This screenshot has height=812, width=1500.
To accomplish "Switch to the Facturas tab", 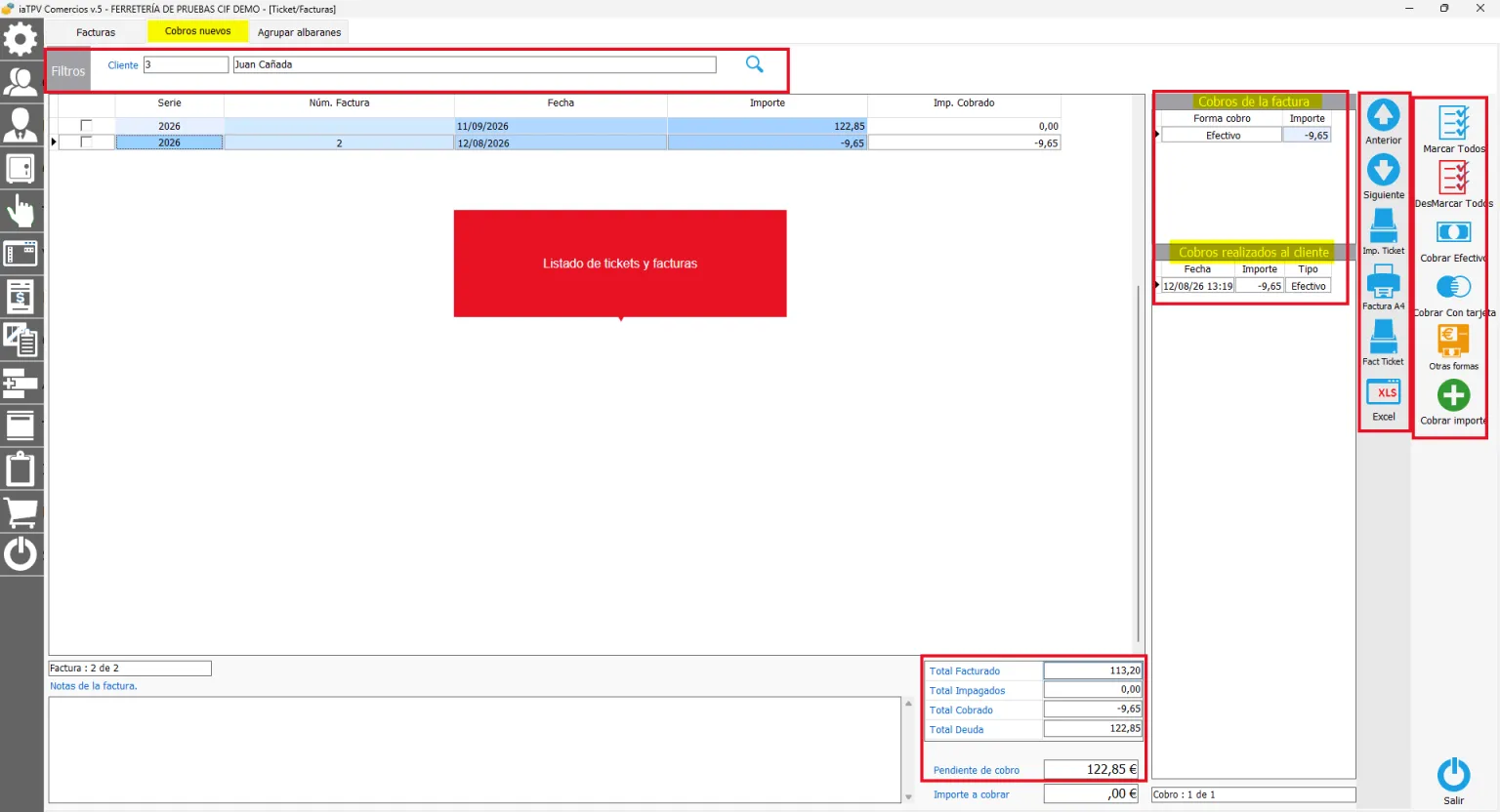I will [x=96, y=32].
